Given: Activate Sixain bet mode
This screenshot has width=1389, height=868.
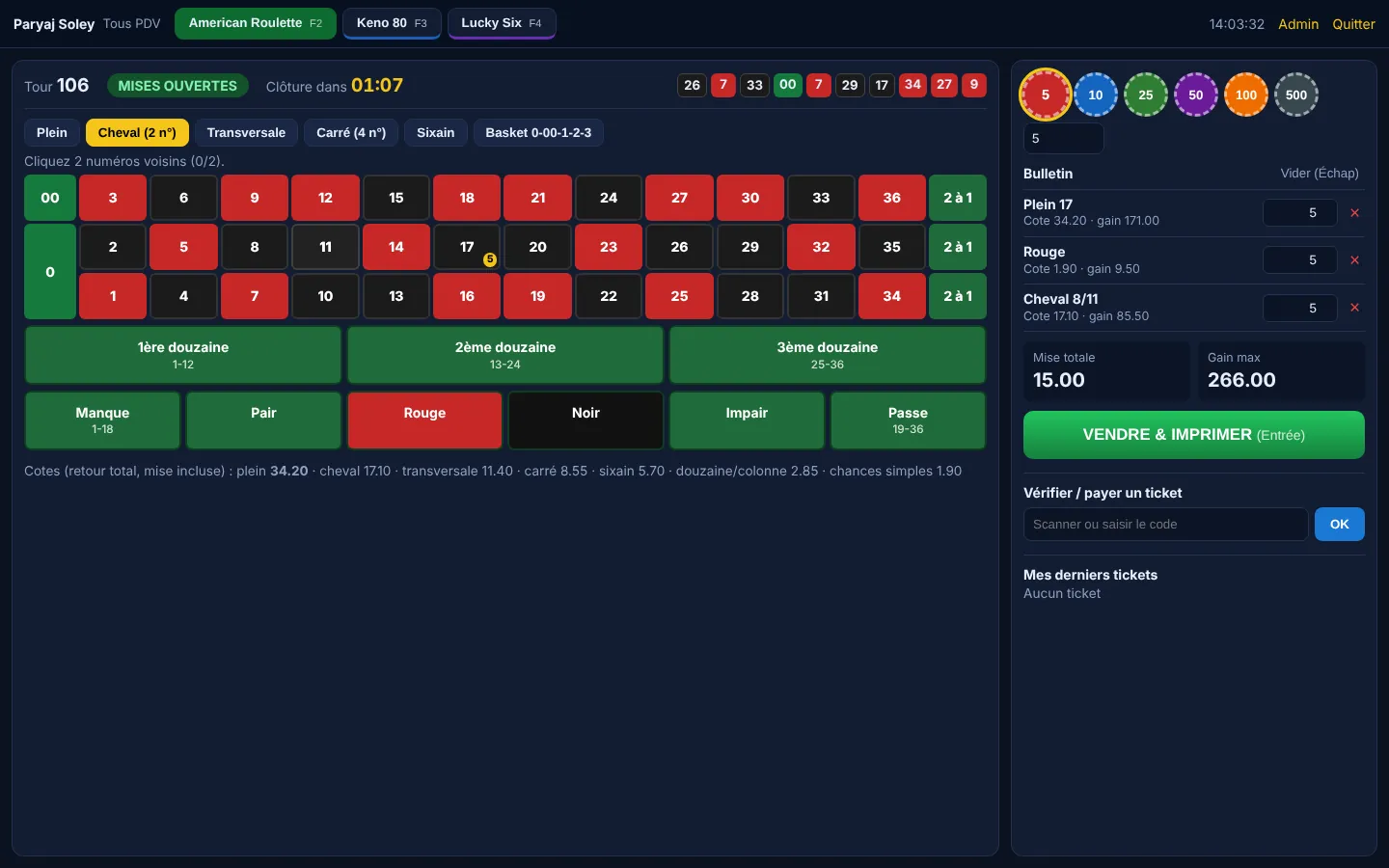Looking at the screenshot, I should [436, 133].
